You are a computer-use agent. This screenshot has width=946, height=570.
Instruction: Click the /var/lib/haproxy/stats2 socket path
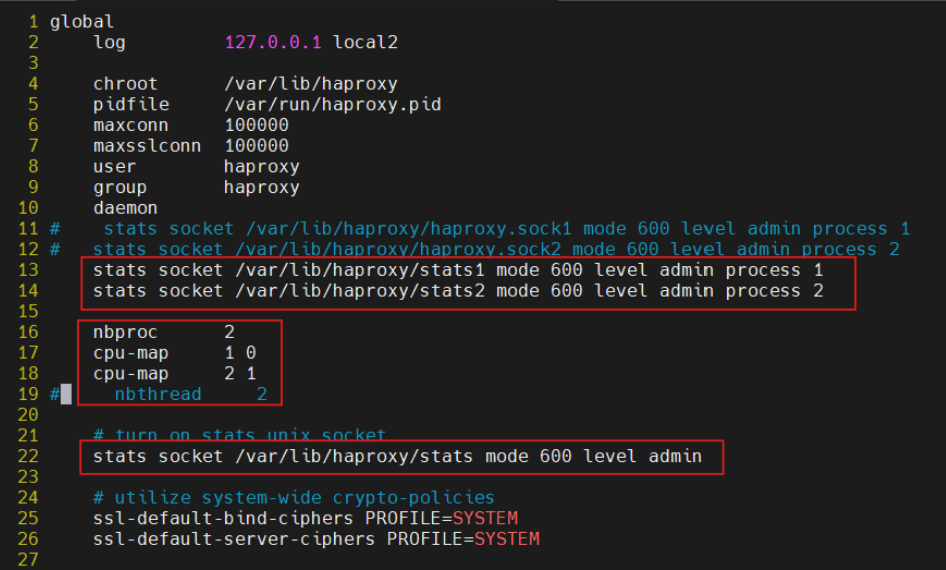point(360,291)
